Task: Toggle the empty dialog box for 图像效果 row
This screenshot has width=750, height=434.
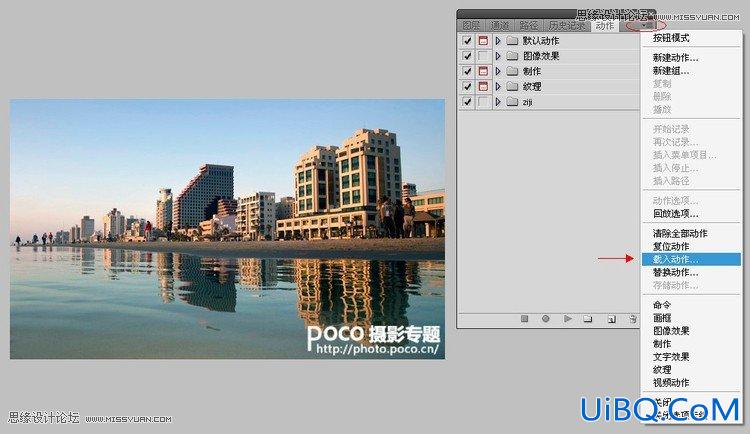Action: [x=483, y=56]
